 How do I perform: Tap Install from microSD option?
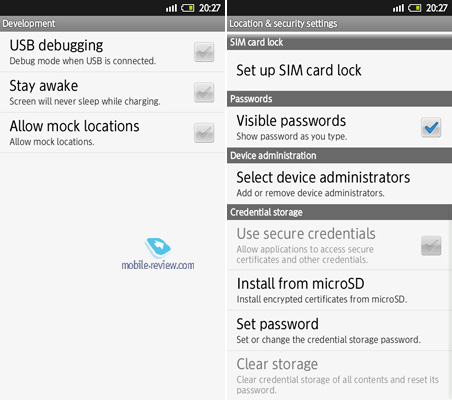tap(339, 290)
